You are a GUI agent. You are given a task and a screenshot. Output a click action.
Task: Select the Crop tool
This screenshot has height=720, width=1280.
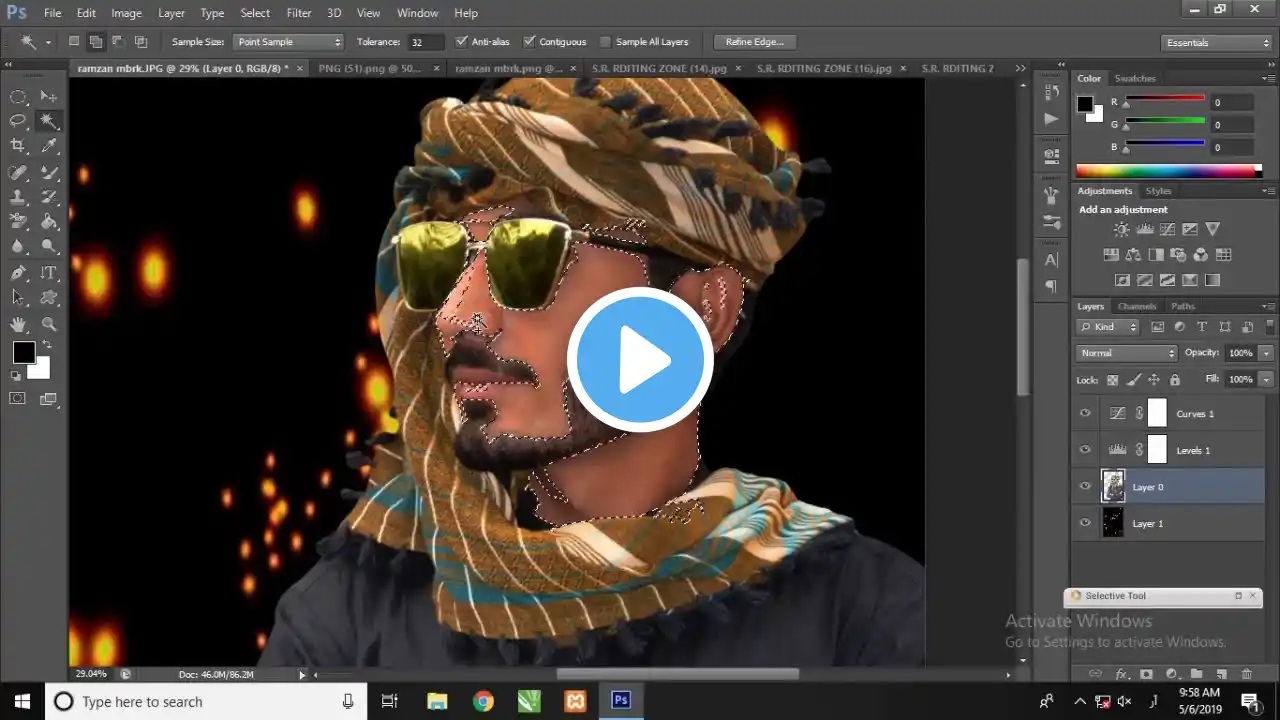[x=18, y=146]
